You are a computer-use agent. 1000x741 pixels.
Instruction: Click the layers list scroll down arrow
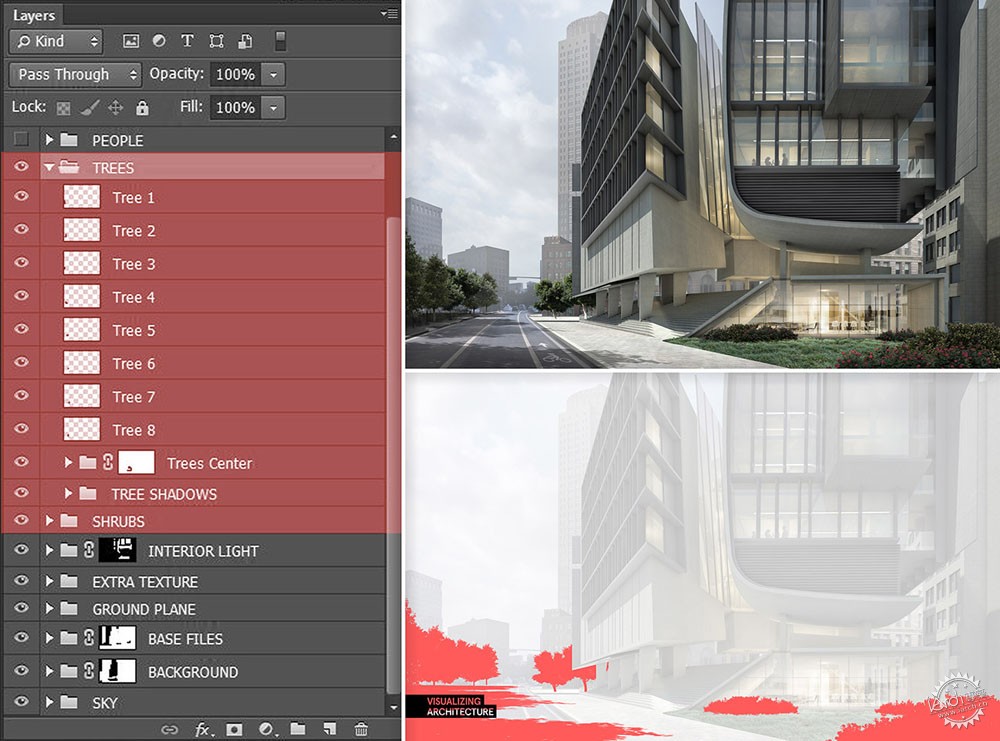(x=393, y=707)
